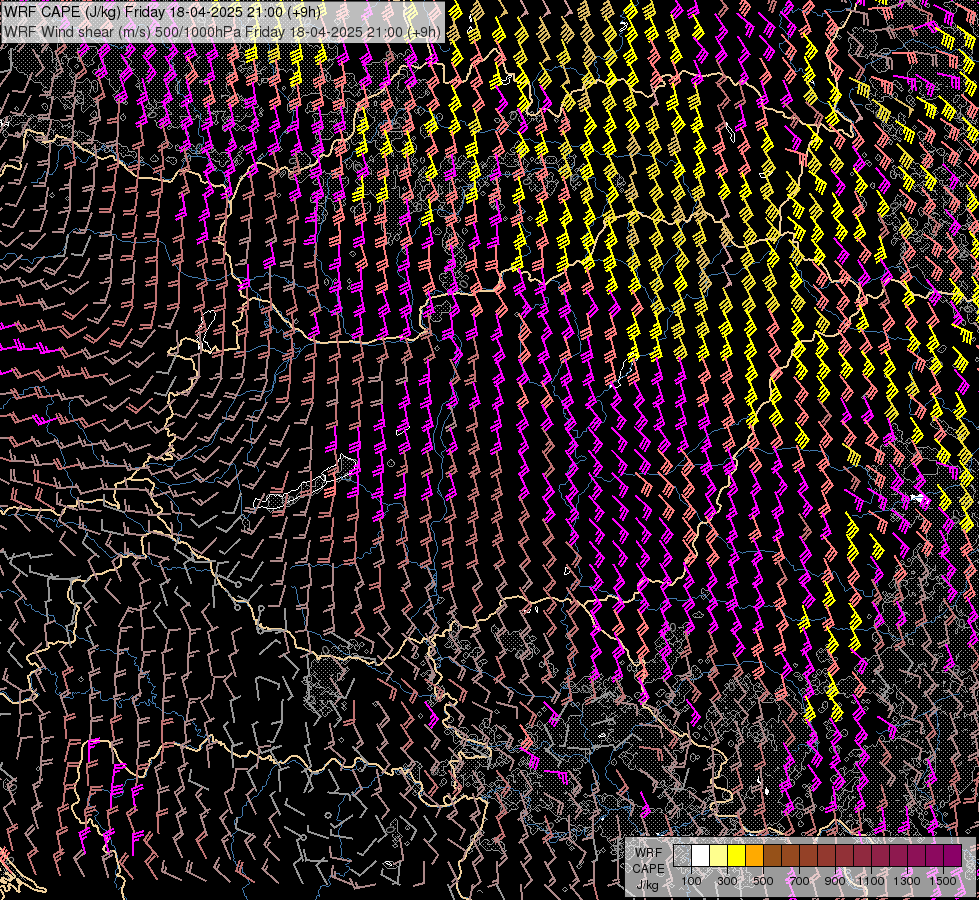
Task: Click the J/kg unit label in legend
Action: 647,885
